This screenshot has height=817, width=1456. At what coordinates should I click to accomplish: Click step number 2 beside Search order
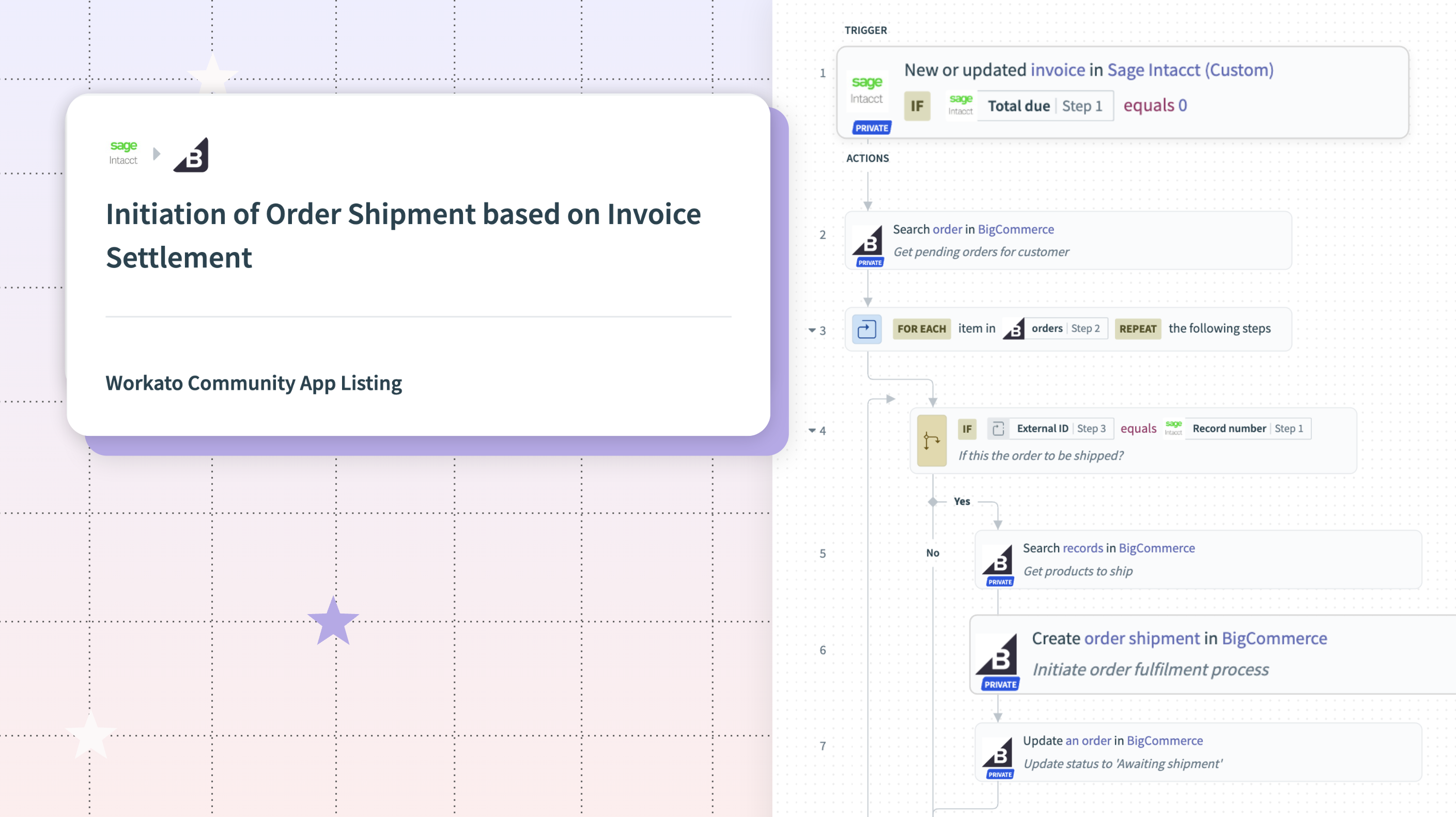pos(823,235)
